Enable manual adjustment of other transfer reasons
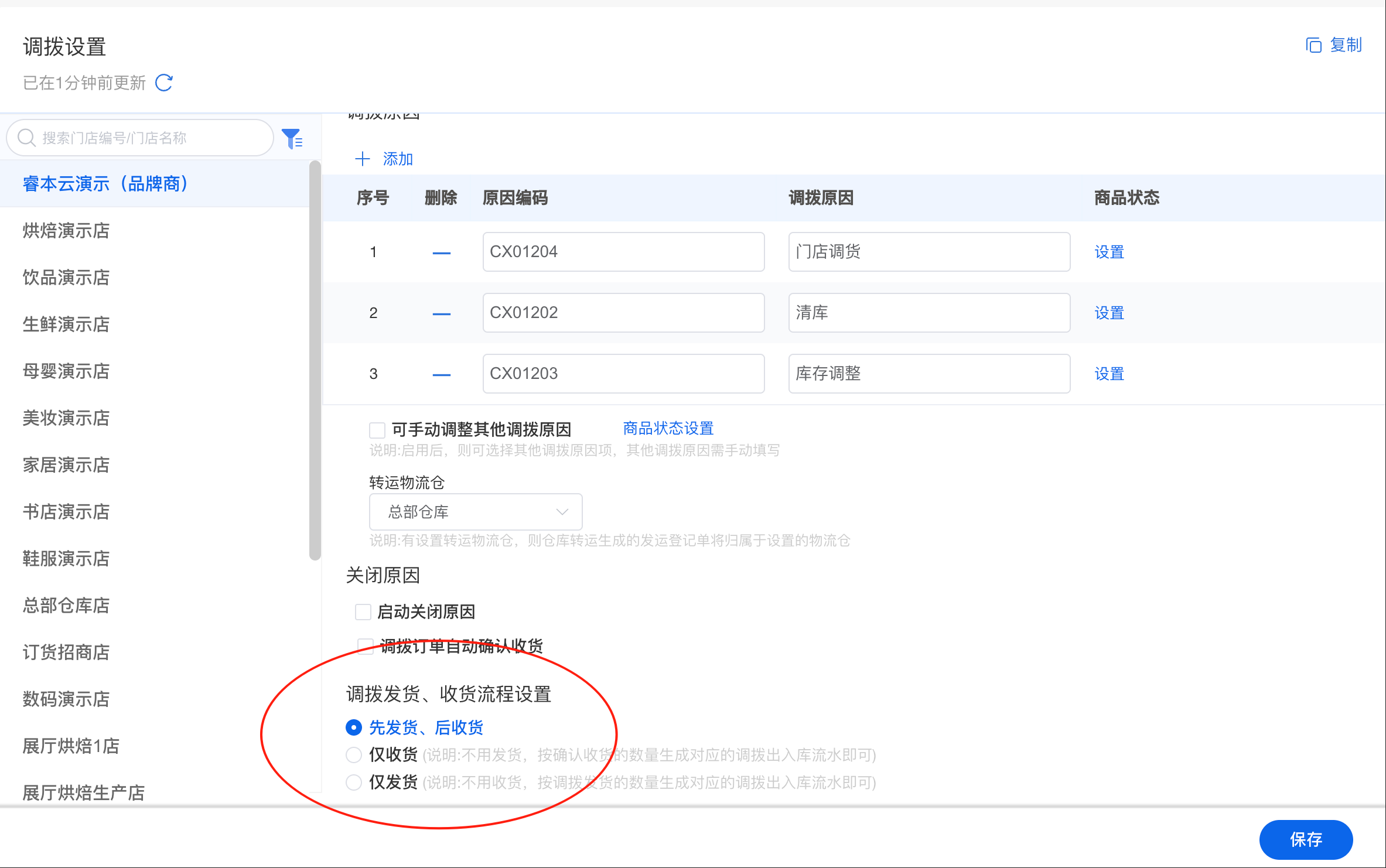This screenshot has height=868, width=1386. coord(377,430)
